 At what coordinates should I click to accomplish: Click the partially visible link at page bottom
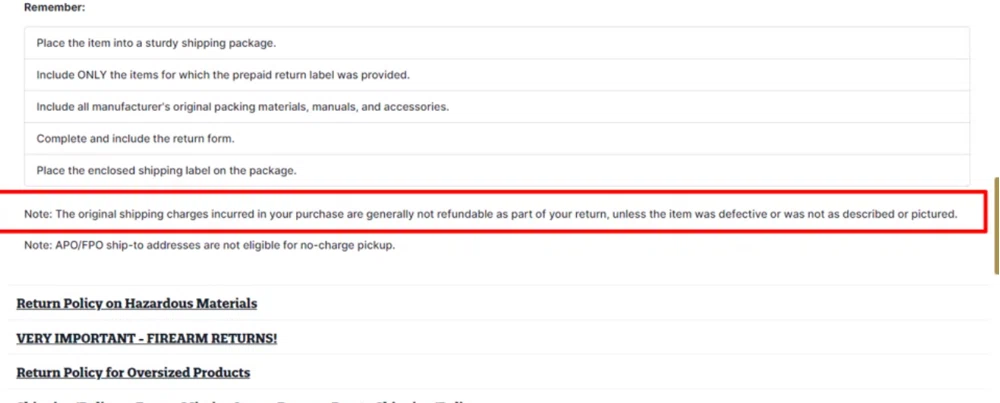pyautogui.click(x=242, y=400)
